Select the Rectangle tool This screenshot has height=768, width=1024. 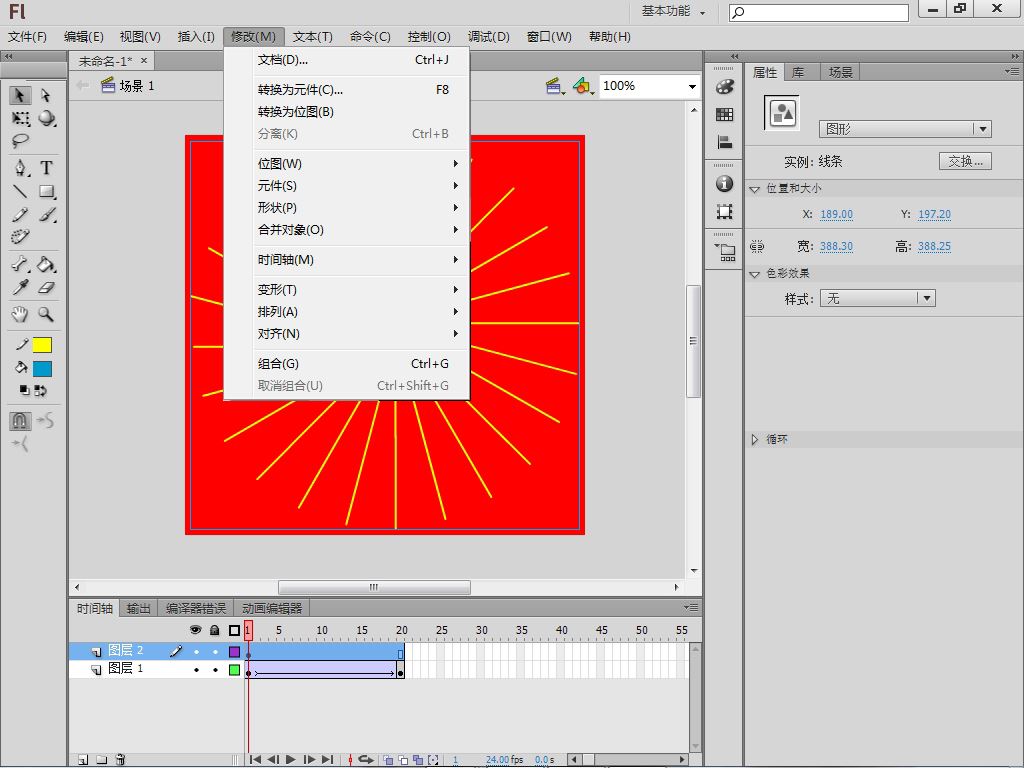46,191
